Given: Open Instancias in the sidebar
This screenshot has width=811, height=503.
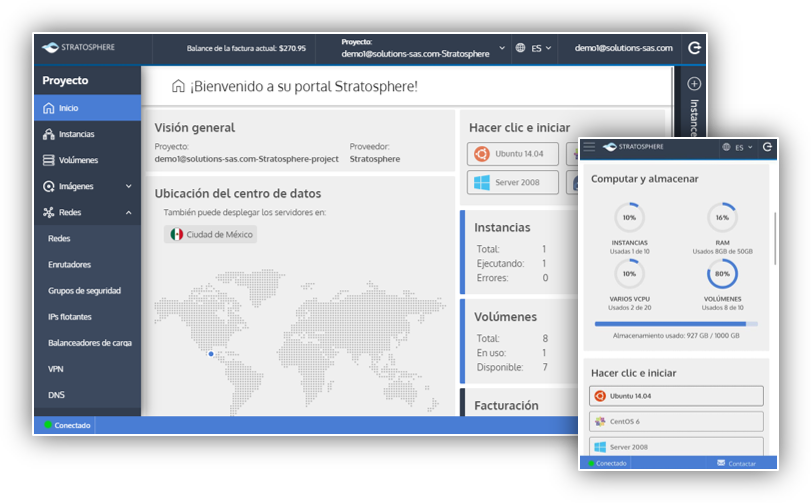Looking at the screenshot, I should (87, 134).
